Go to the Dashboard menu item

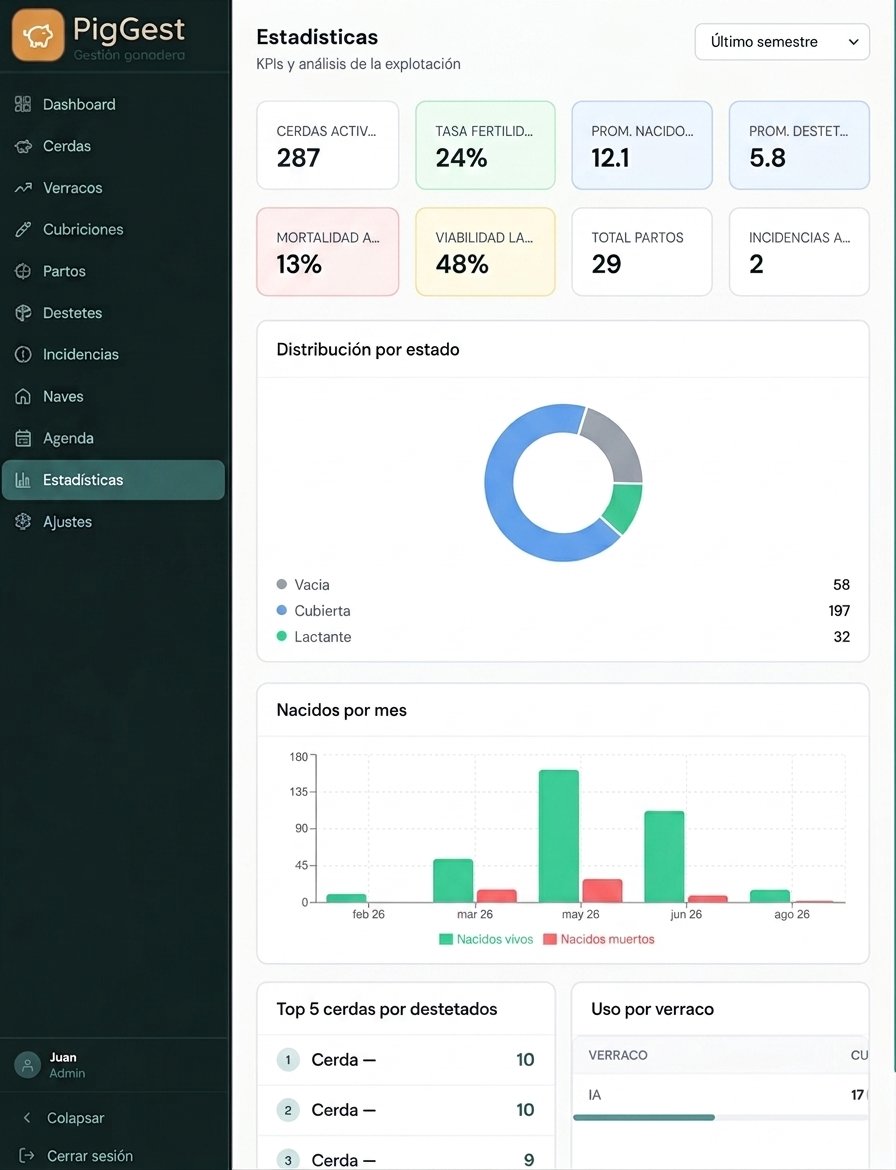coord(113,104)
